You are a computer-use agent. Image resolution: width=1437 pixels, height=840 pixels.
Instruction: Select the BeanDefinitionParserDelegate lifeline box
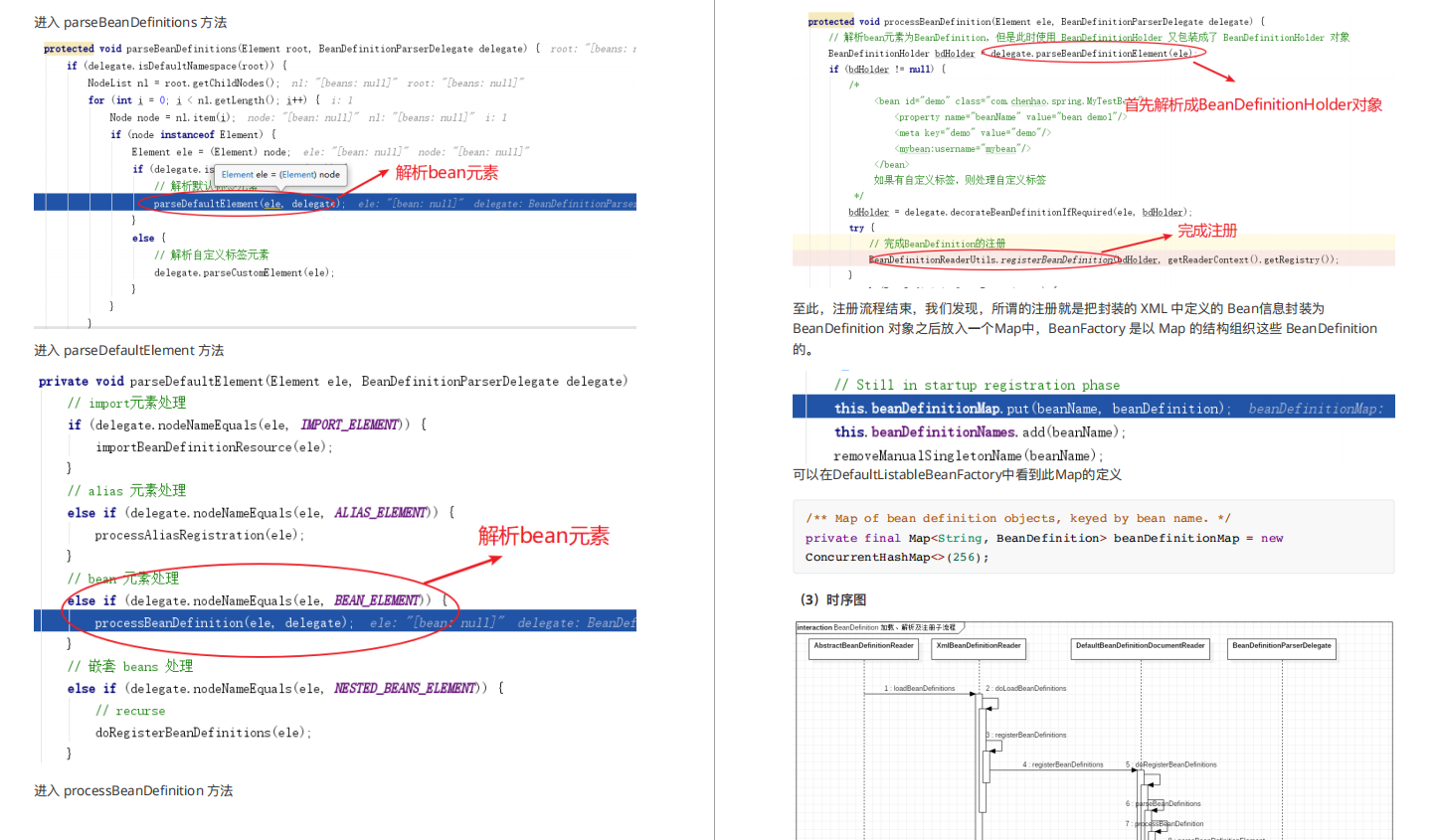(1283, 647)
